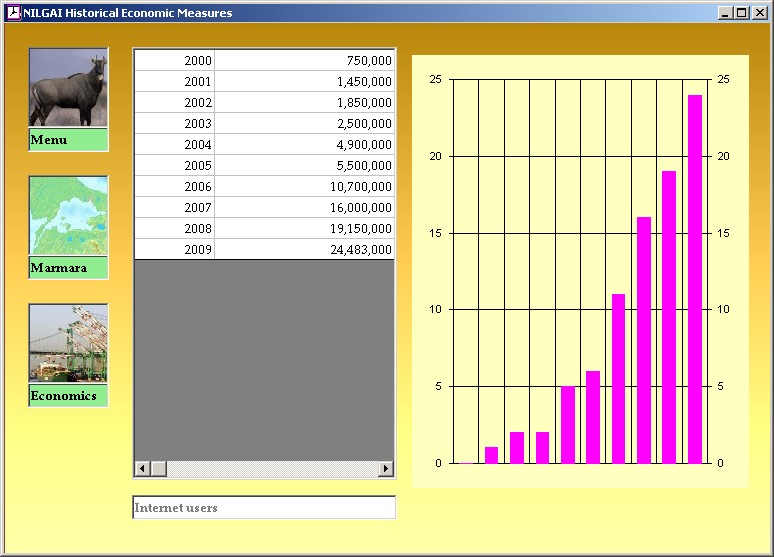This screenshot has height=557, width=774.
Task: Click the Internet users text field
Action: pos(264,508)
